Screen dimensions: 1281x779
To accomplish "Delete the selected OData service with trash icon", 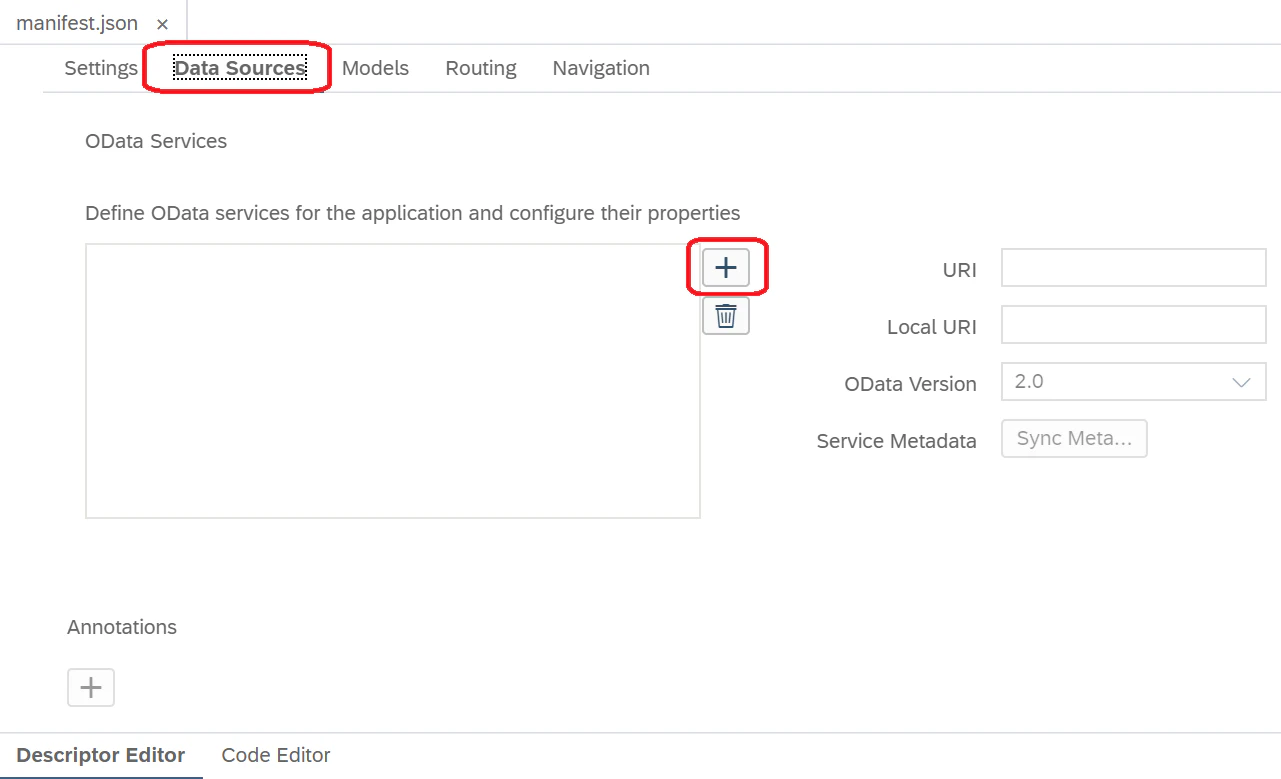I will pos(726,316).
